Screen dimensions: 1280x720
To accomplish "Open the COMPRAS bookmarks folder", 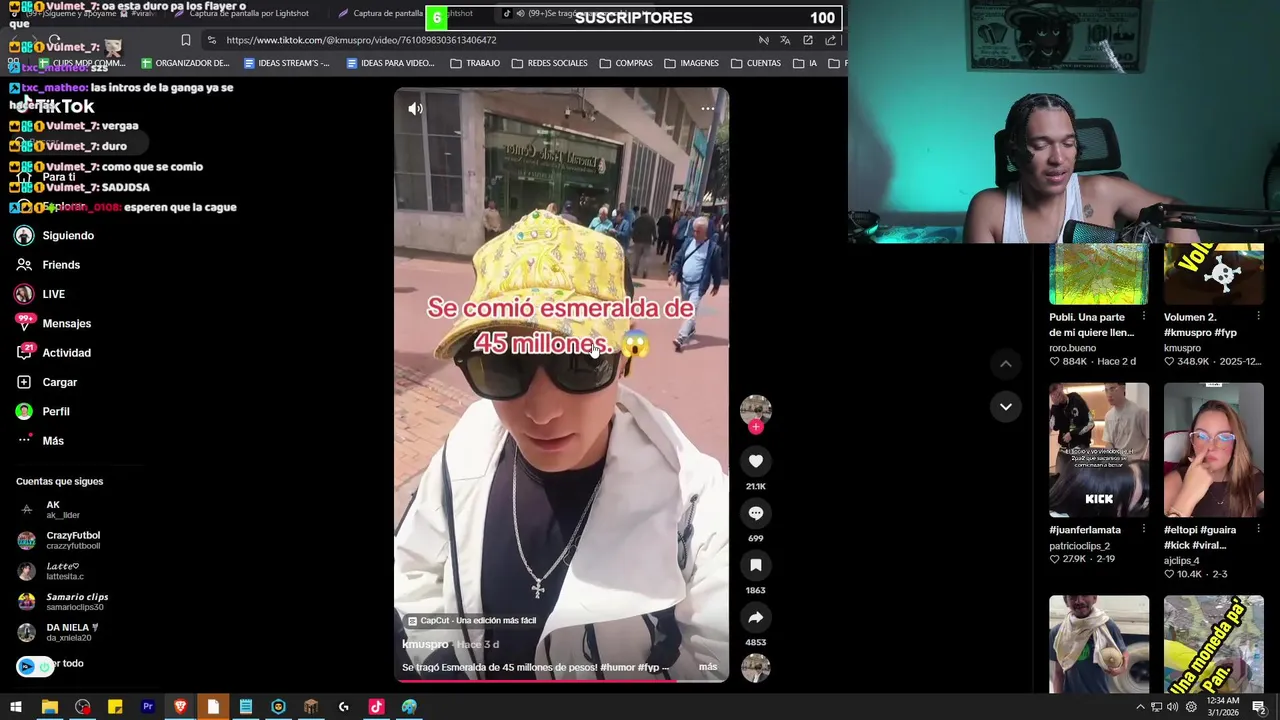I will pos(626,63).
